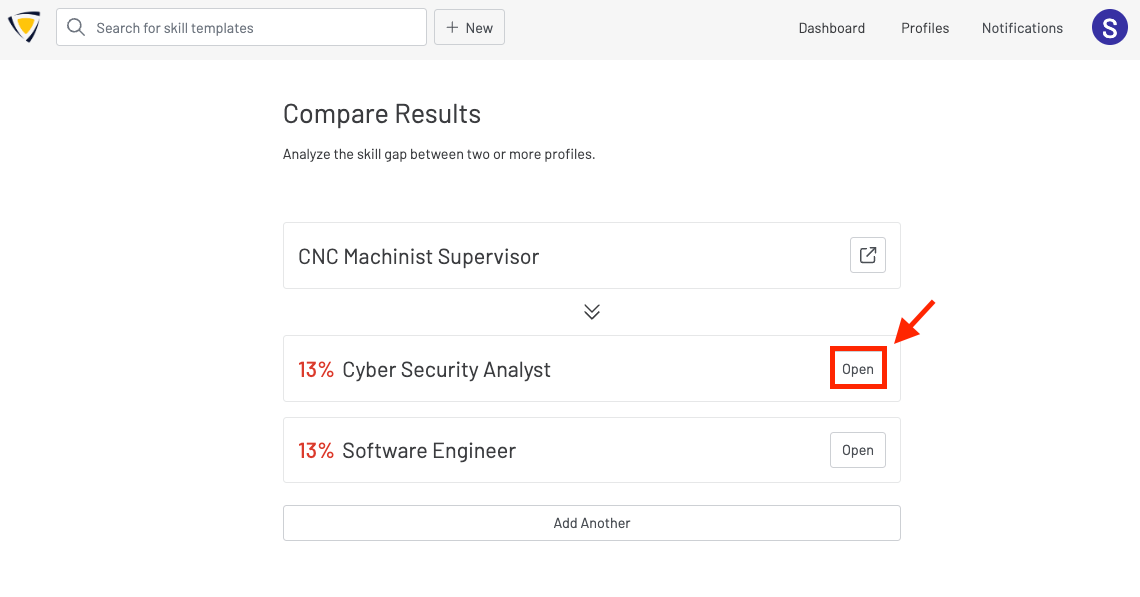Click the shield logo icon

click(24, 28)
